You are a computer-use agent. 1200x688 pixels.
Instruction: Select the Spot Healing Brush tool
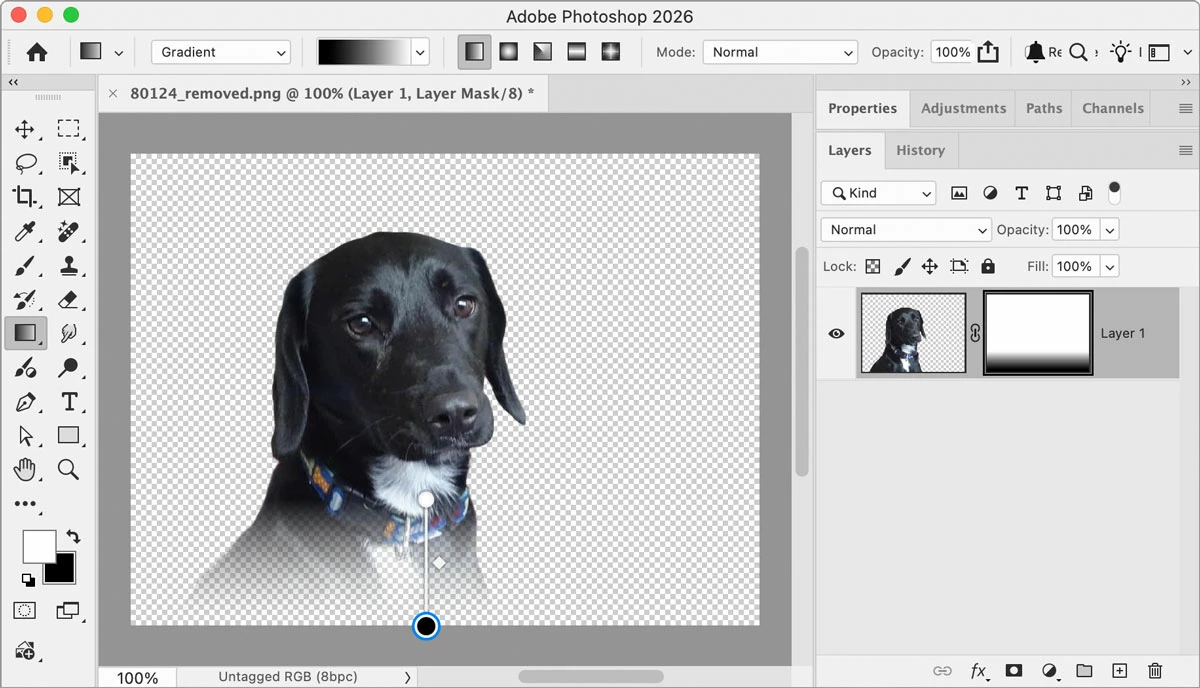click(68, 232)
